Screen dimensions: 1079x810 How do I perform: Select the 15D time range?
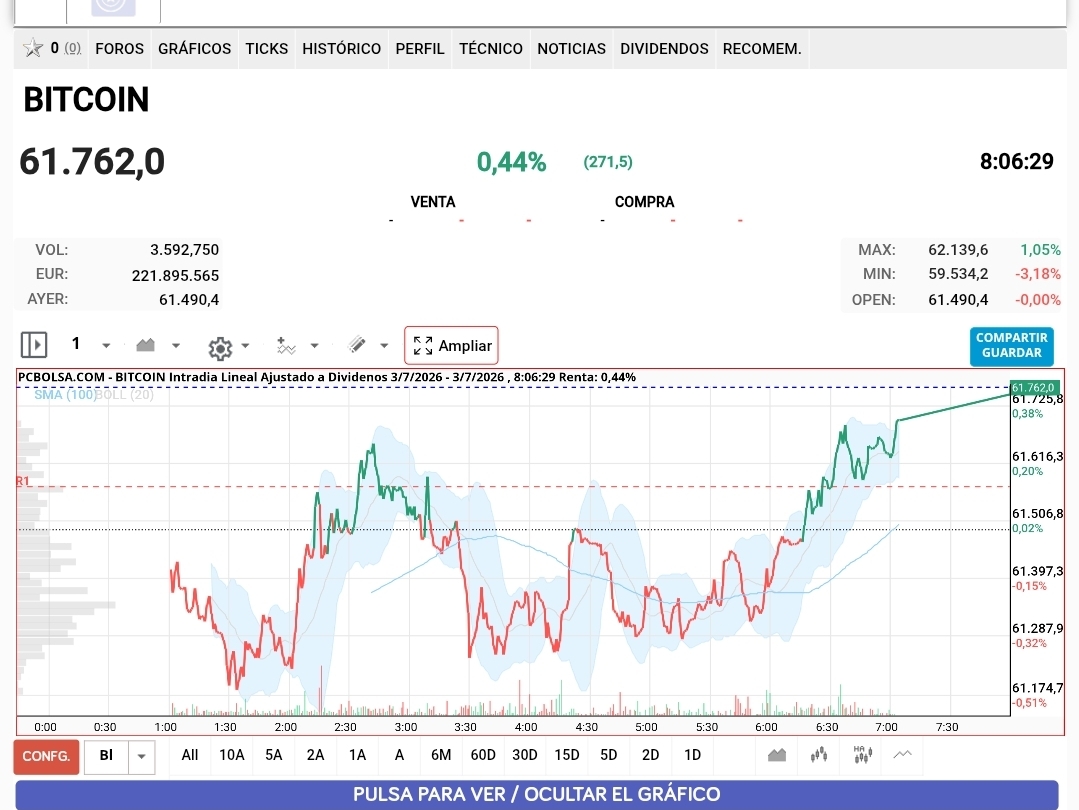[567, 755]
